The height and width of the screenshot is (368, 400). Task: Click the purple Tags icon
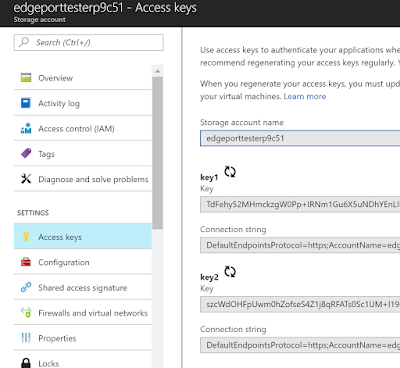pos(26,153)
